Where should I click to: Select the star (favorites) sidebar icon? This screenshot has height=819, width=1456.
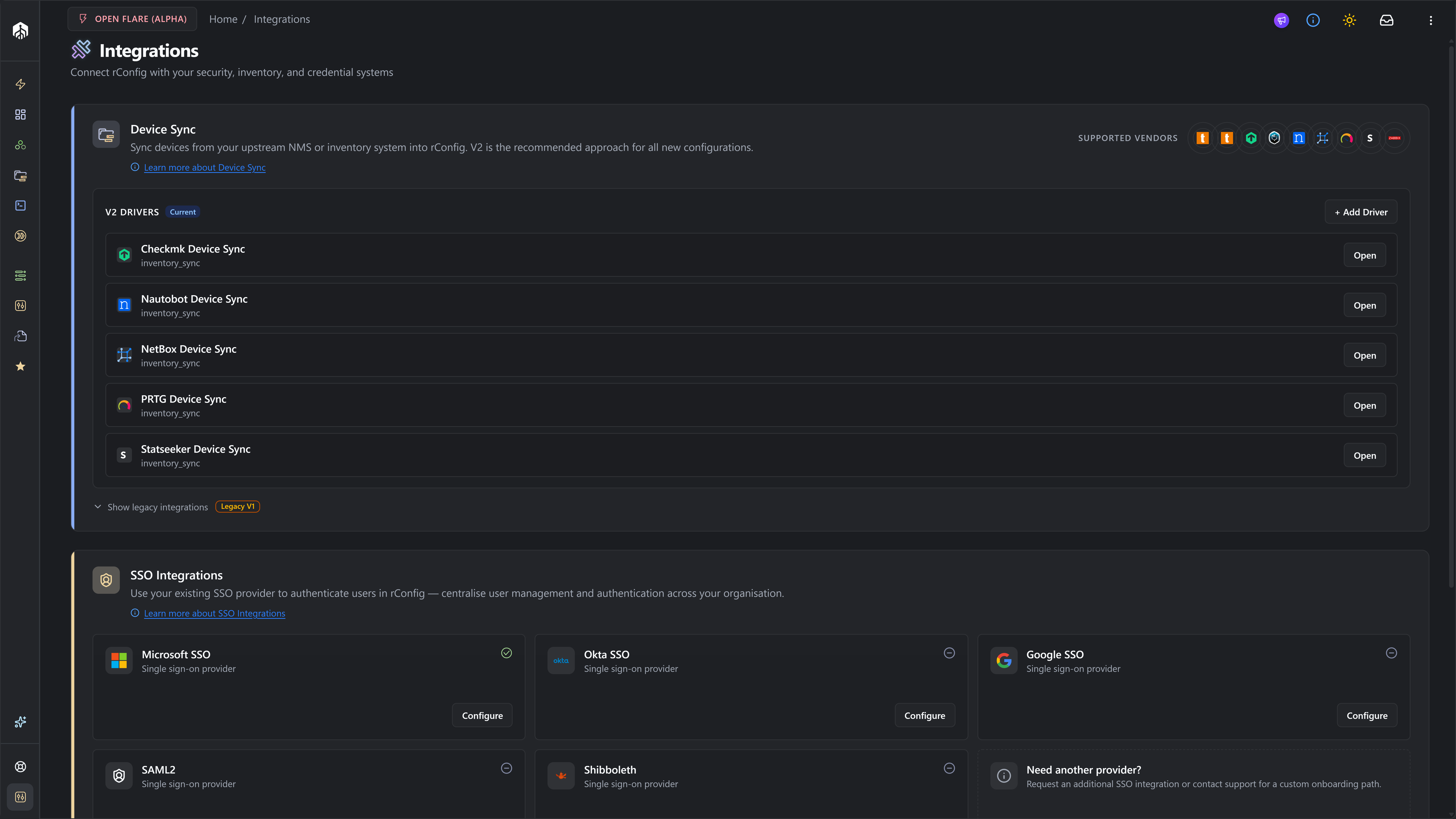(20, 366)
